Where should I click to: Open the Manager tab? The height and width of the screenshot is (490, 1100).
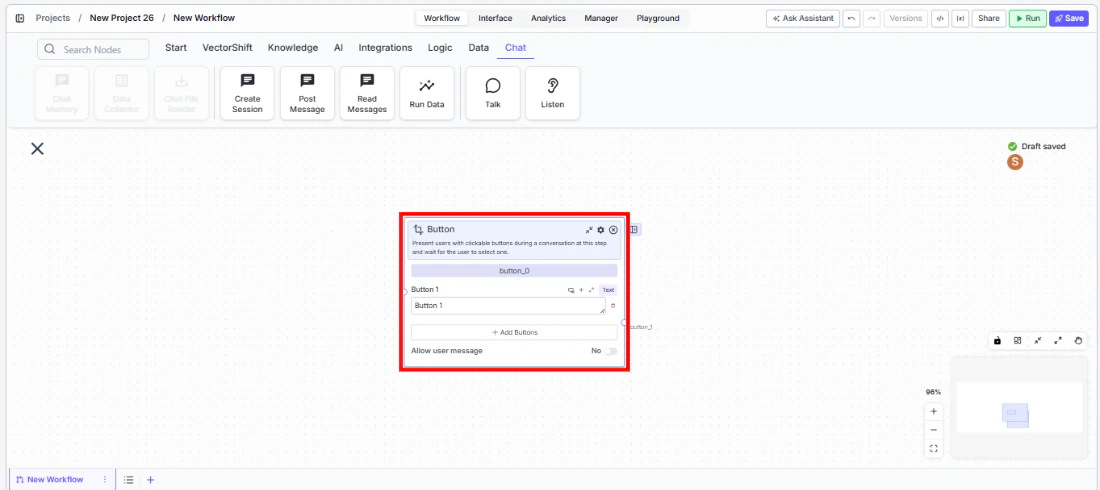(601, 18)
